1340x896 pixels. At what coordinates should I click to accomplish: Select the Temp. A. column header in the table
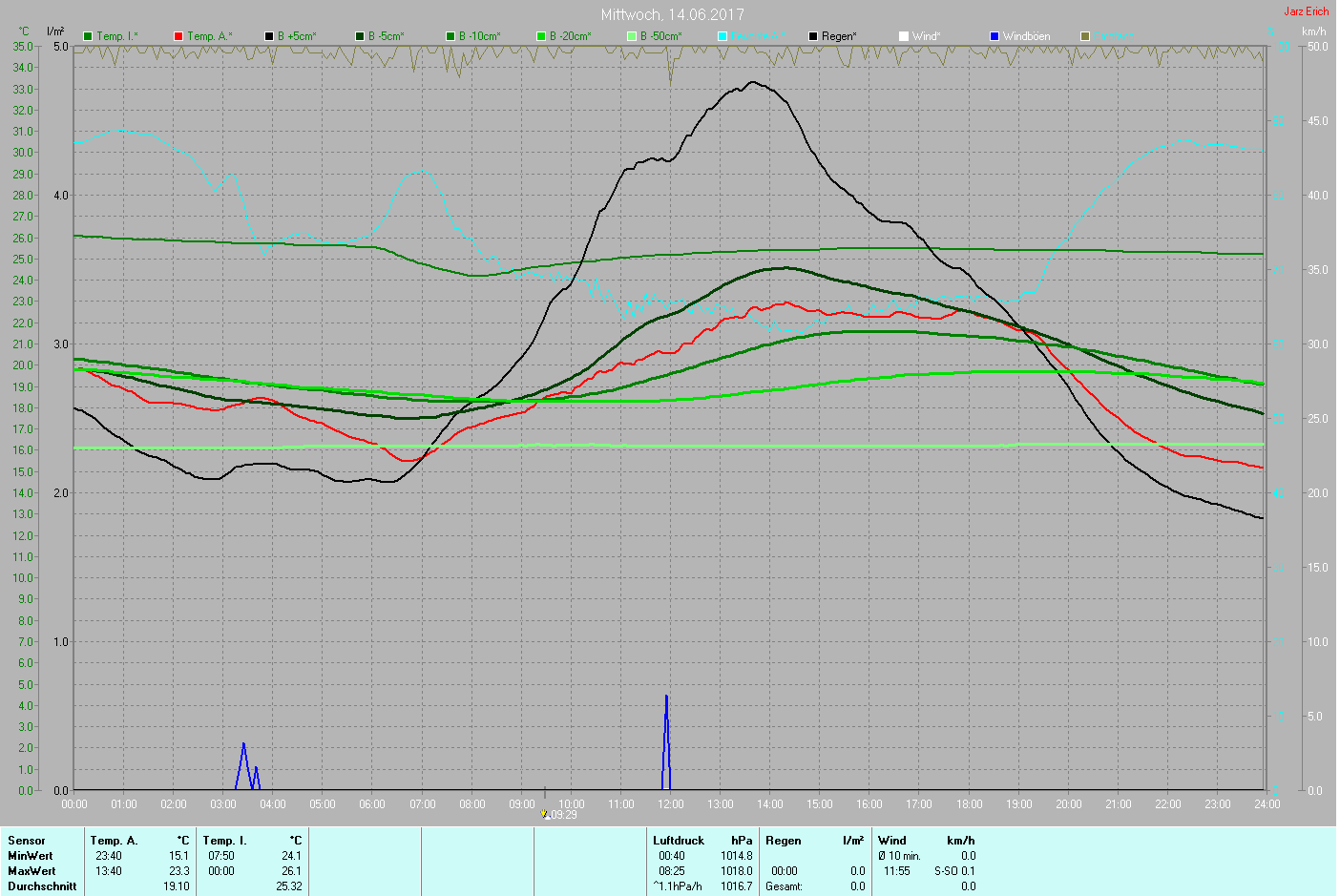tap(114, 841)
